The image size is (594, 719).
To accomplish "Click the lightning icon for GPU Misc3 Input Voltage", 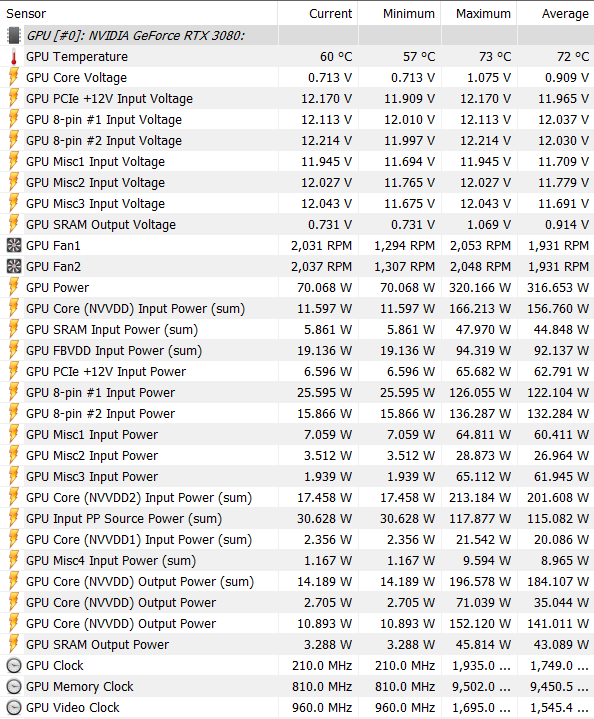I will (x=14, y=204).
